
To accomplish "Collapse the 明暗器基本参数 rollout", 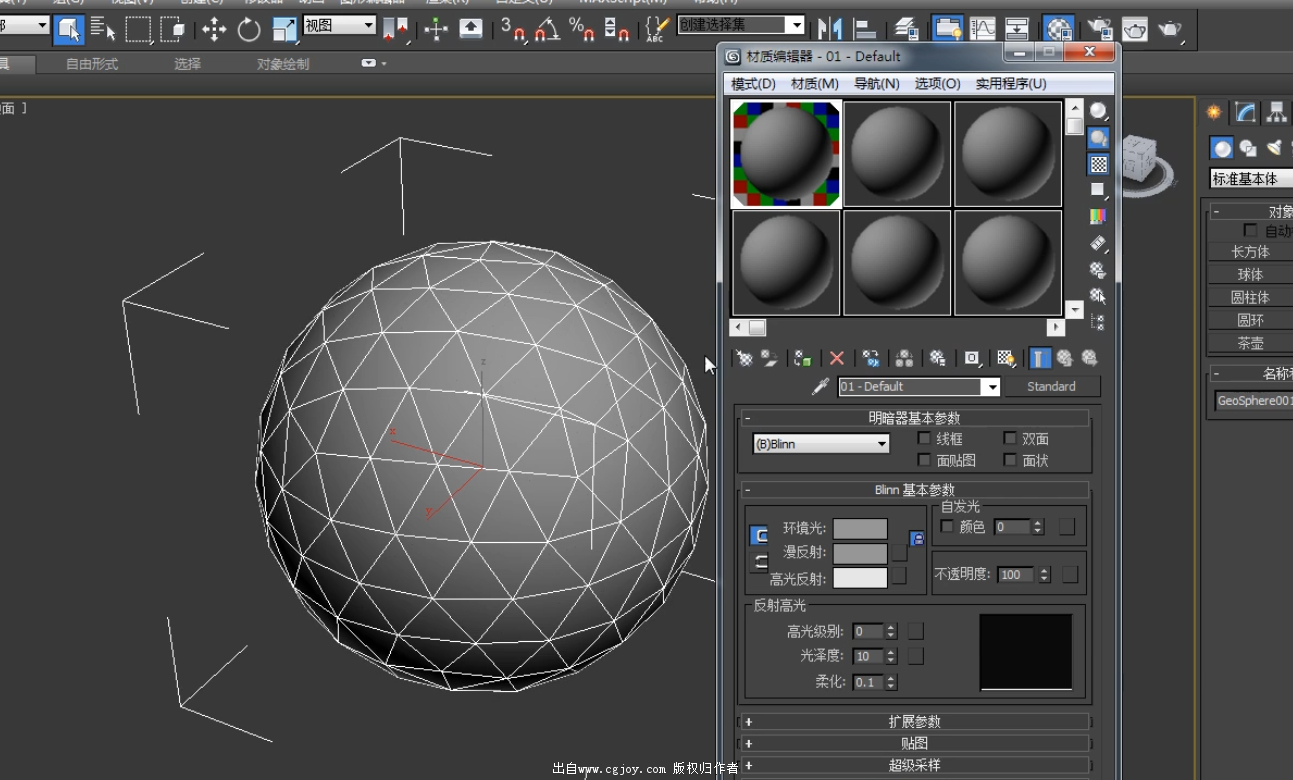I will click(914, 418).
